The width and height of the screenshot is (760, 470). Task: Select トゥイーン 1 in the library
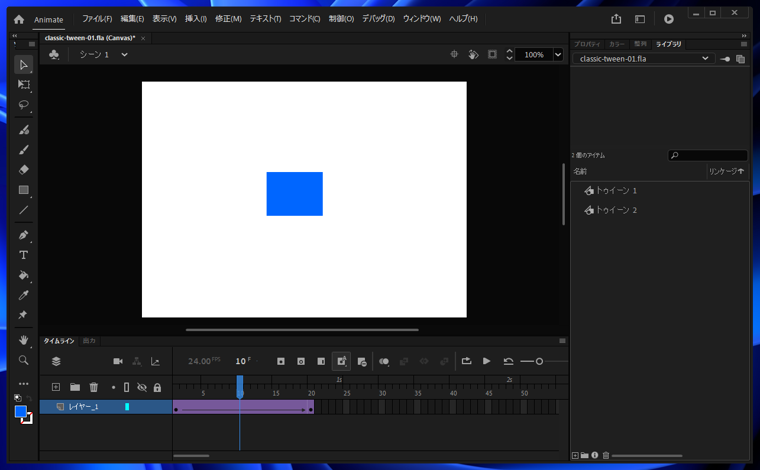coord(615,190)
